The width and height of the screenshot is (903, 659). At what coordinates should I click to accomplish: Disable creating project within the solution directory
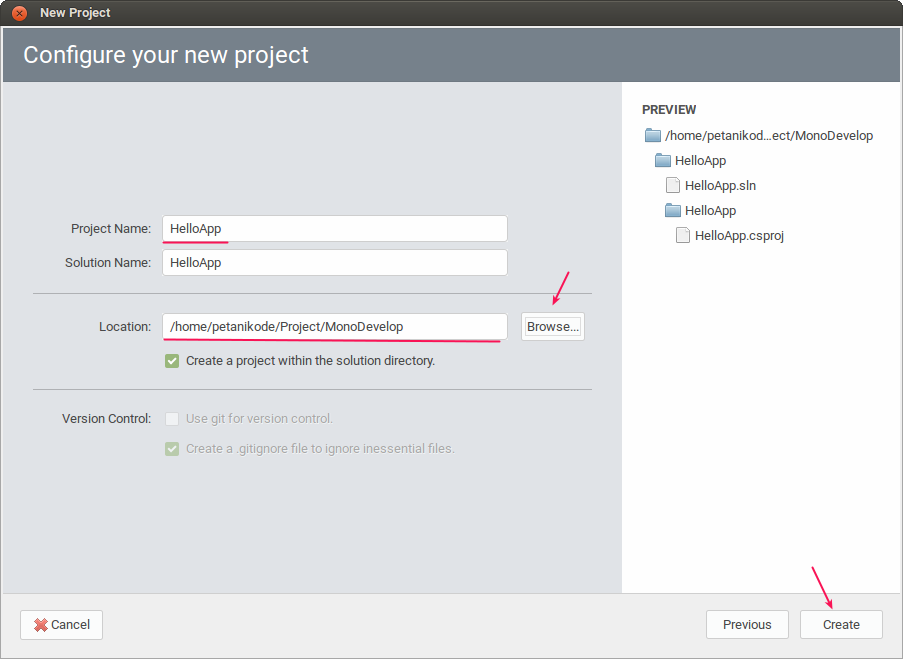[171, 360]
